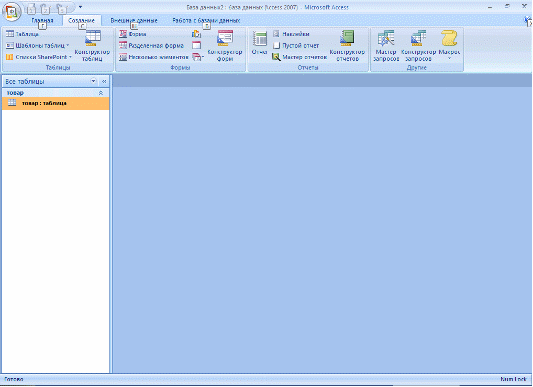
Task: Click the Формы ribbon group label
Action: click(x=180, y=68)
